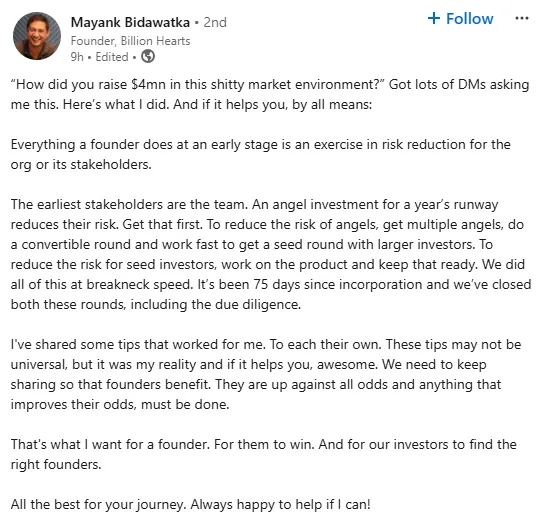Click the paragraph starting Everything a founder does
544x517 pixels.
coord(261,154)
